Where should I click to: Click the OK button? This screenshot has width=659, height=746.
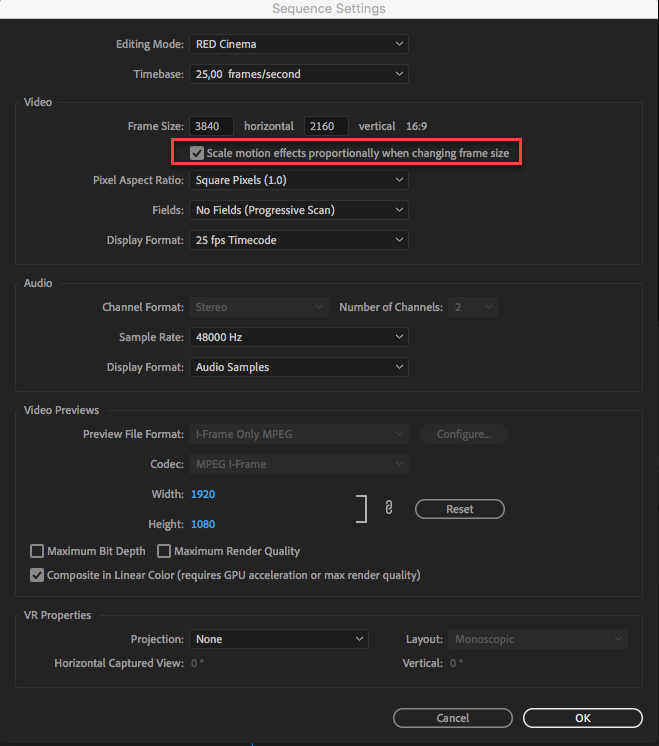(x=583, y=718)
